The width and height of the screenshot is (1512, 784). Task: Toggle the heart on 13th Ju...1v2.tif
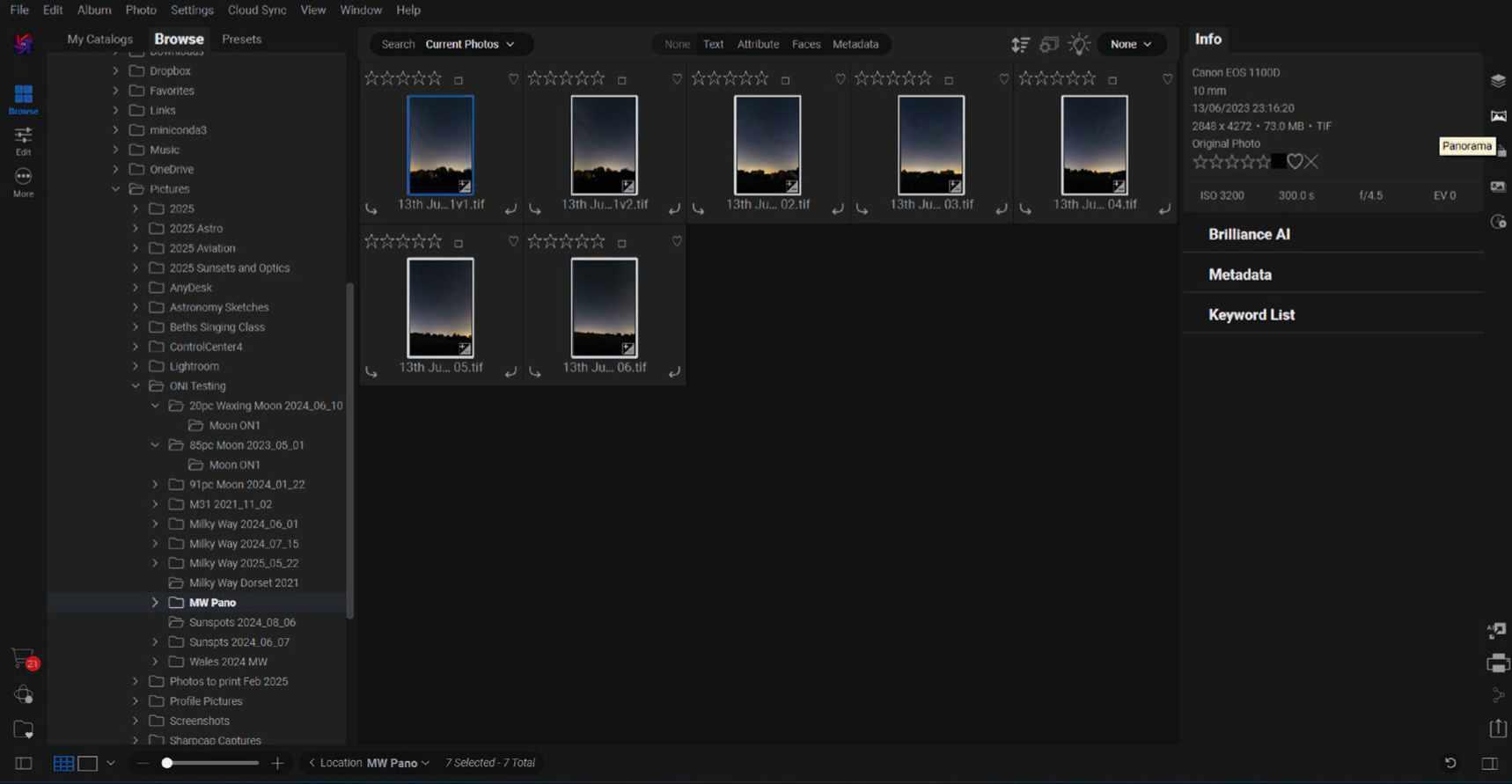click(677, 79)
